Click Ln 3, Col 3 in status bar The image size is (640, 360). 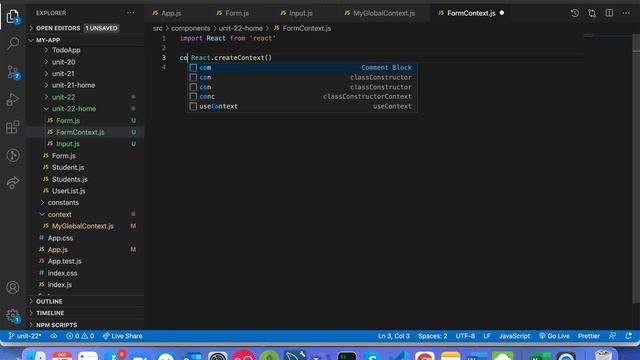tap(393, 336)
